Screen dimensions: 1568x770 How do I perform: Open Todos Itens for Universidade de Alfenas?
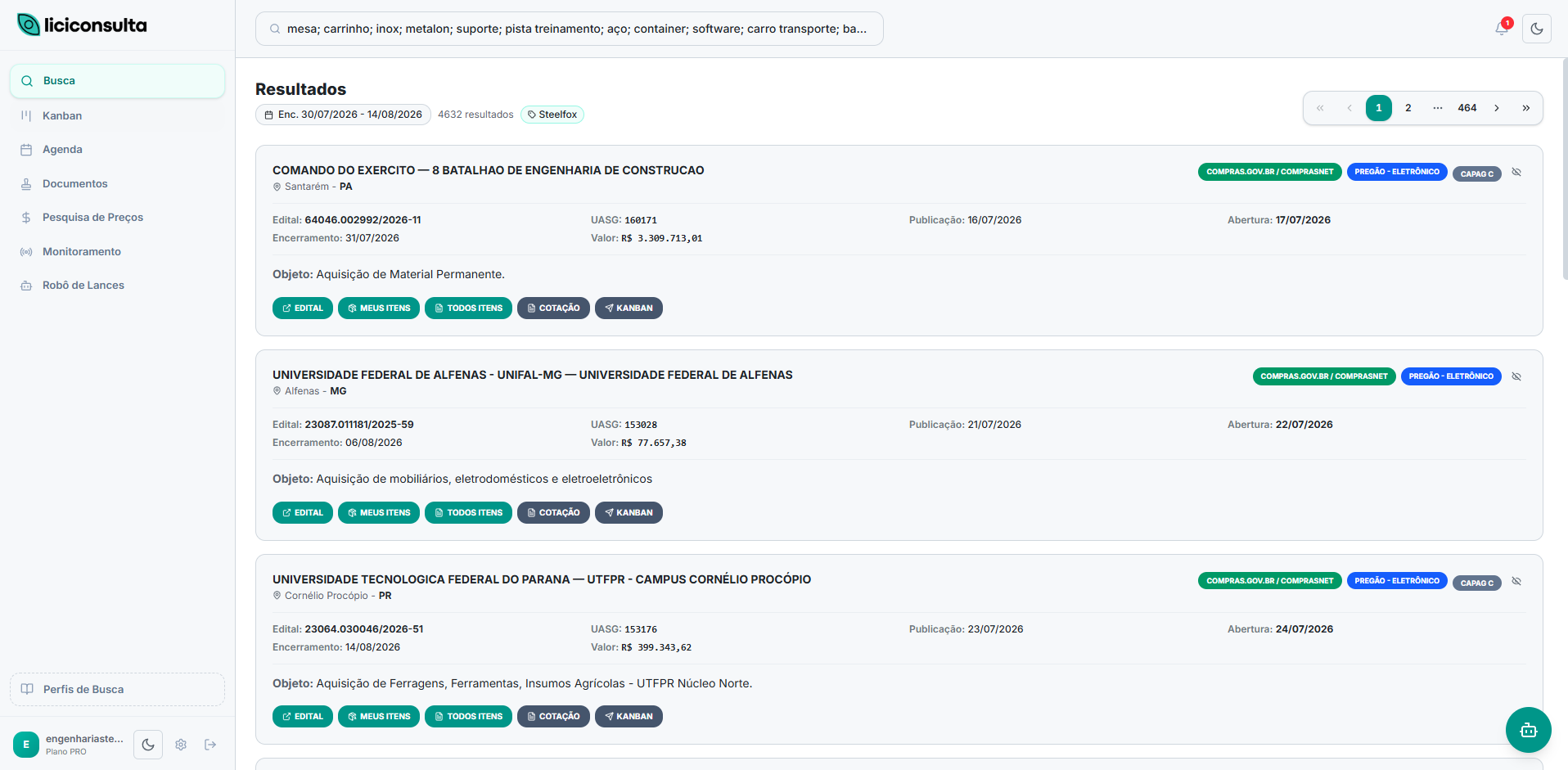pyautogui.click(x=469, y=513)
